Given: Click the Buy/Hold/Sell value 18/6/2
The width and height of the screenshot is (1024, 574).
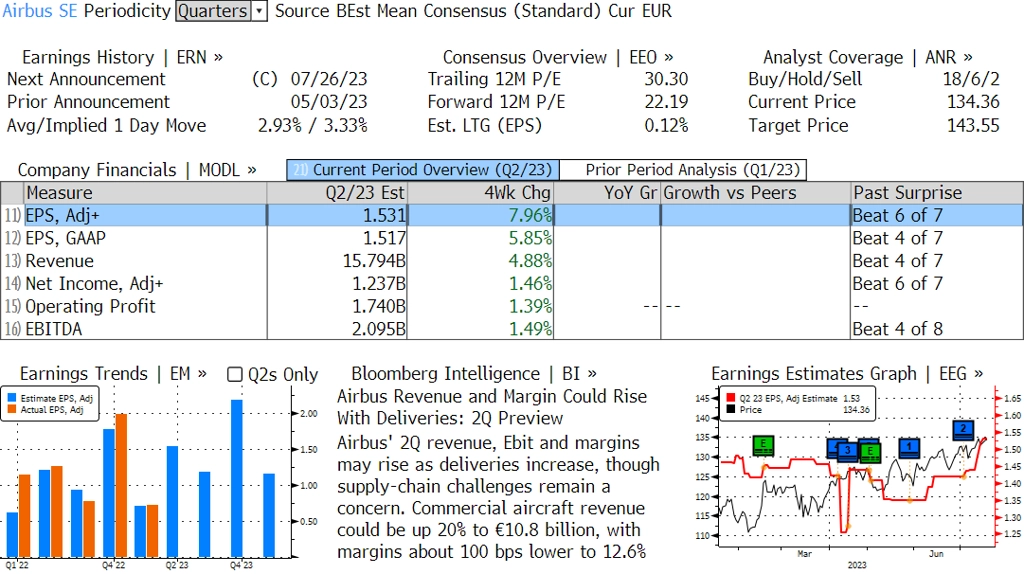Looking at the screenshot, I should (971, 80).
